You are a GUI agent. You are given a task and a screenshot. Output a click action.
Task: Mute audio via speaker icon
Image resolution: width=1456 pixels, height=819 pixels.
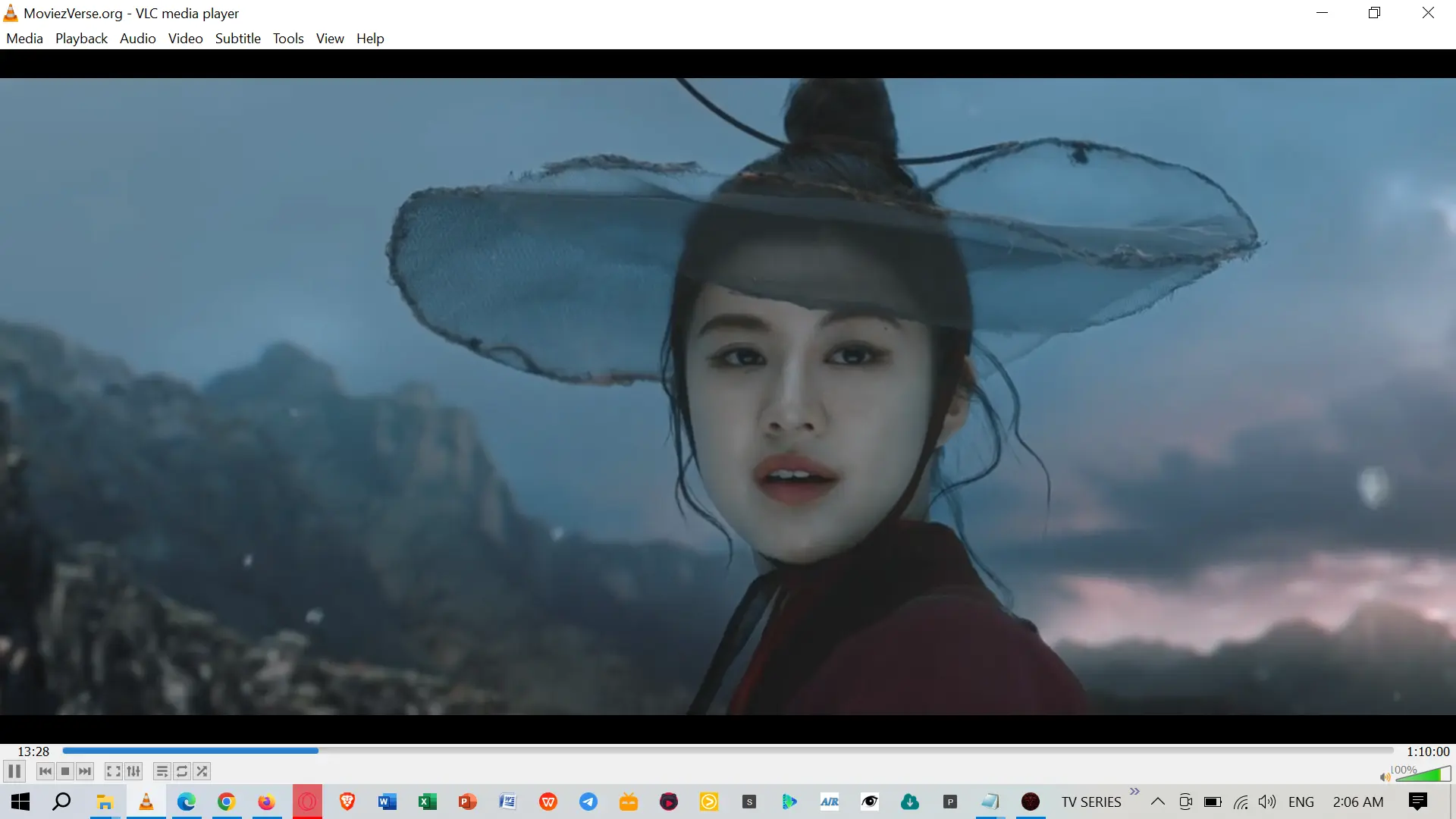(x=1385, y=777)
